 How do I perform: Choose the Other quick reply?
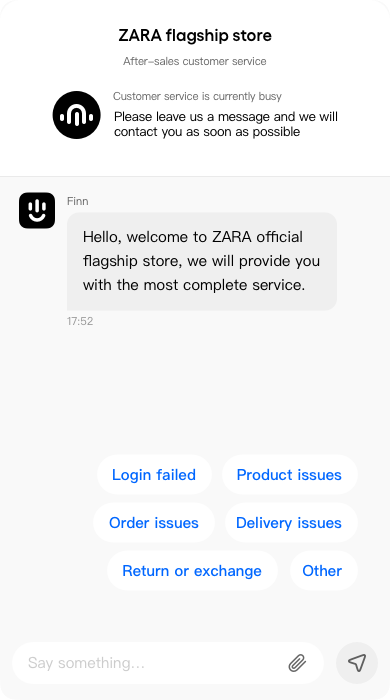click(322, 571)
